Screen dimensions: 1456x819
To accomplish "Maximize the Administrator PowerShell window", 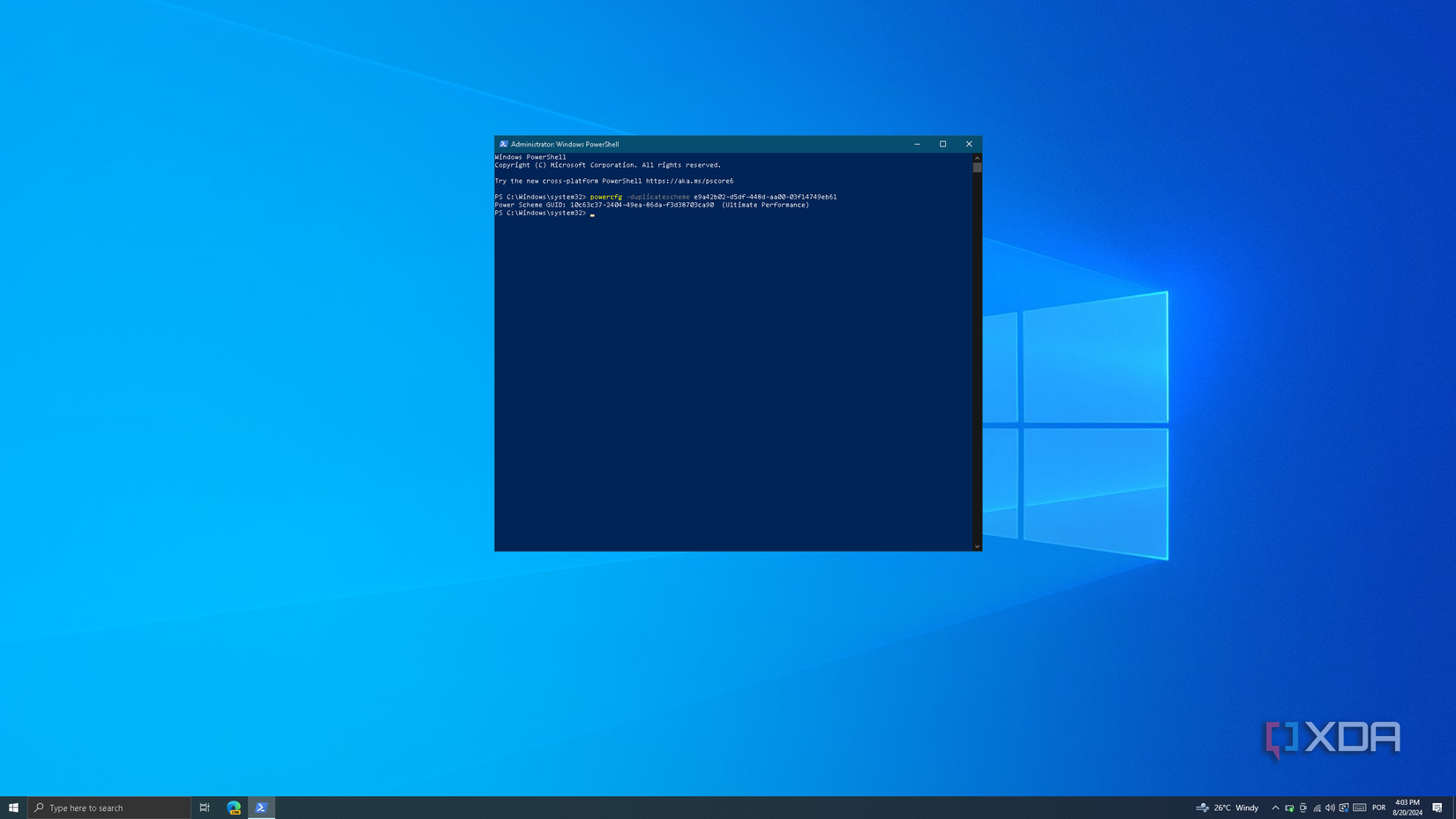I will [x=942, y=144].
